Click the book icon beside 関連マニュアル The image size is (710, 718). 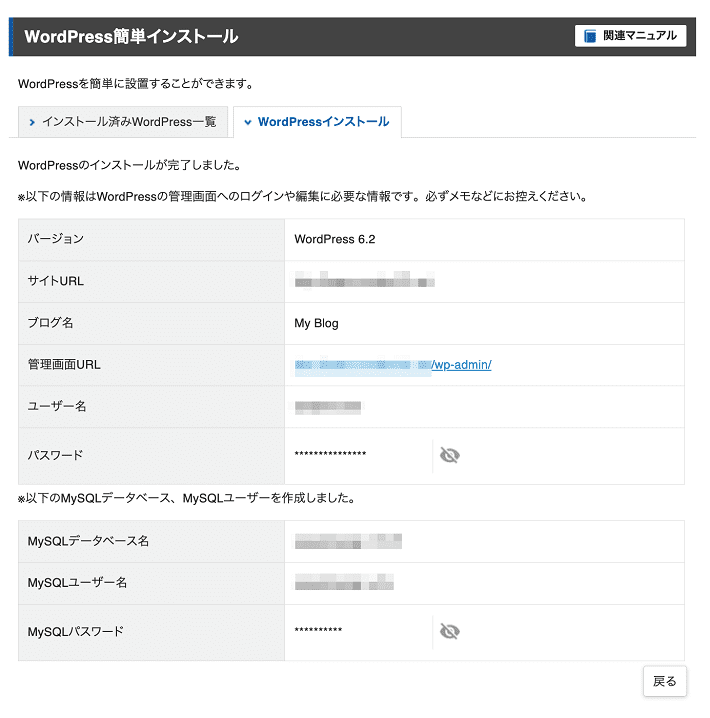pyautogui.click(x=590, y=36)
